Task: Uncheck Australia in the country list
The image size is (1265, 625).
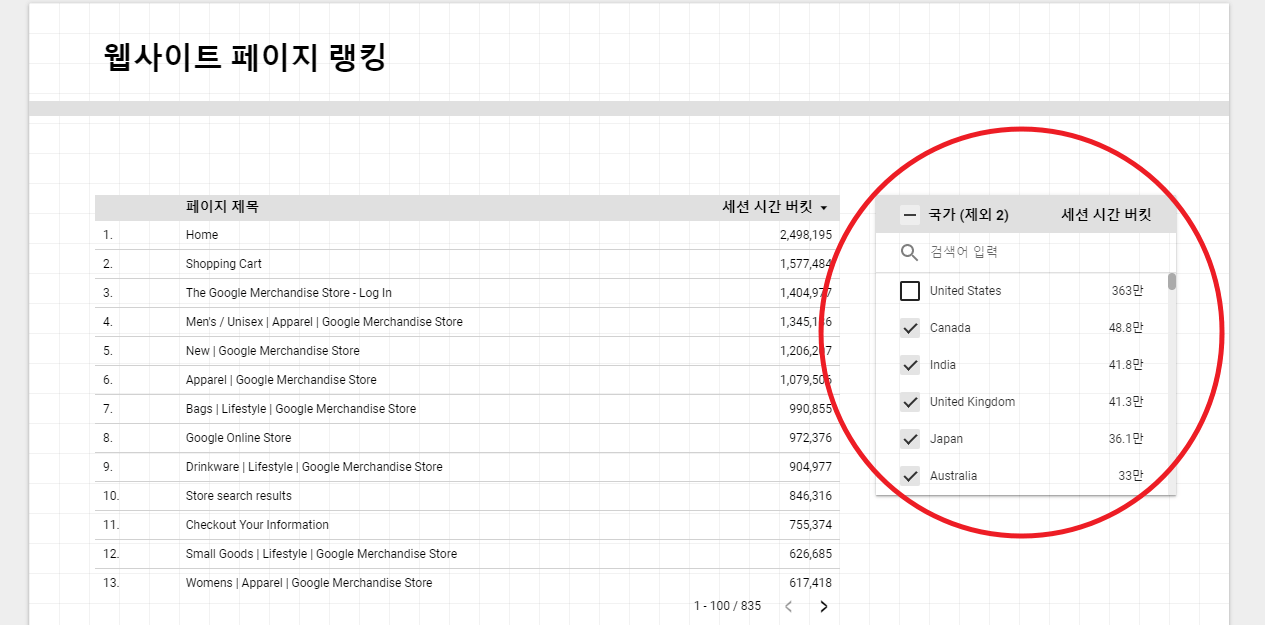Action: point(910,475)
